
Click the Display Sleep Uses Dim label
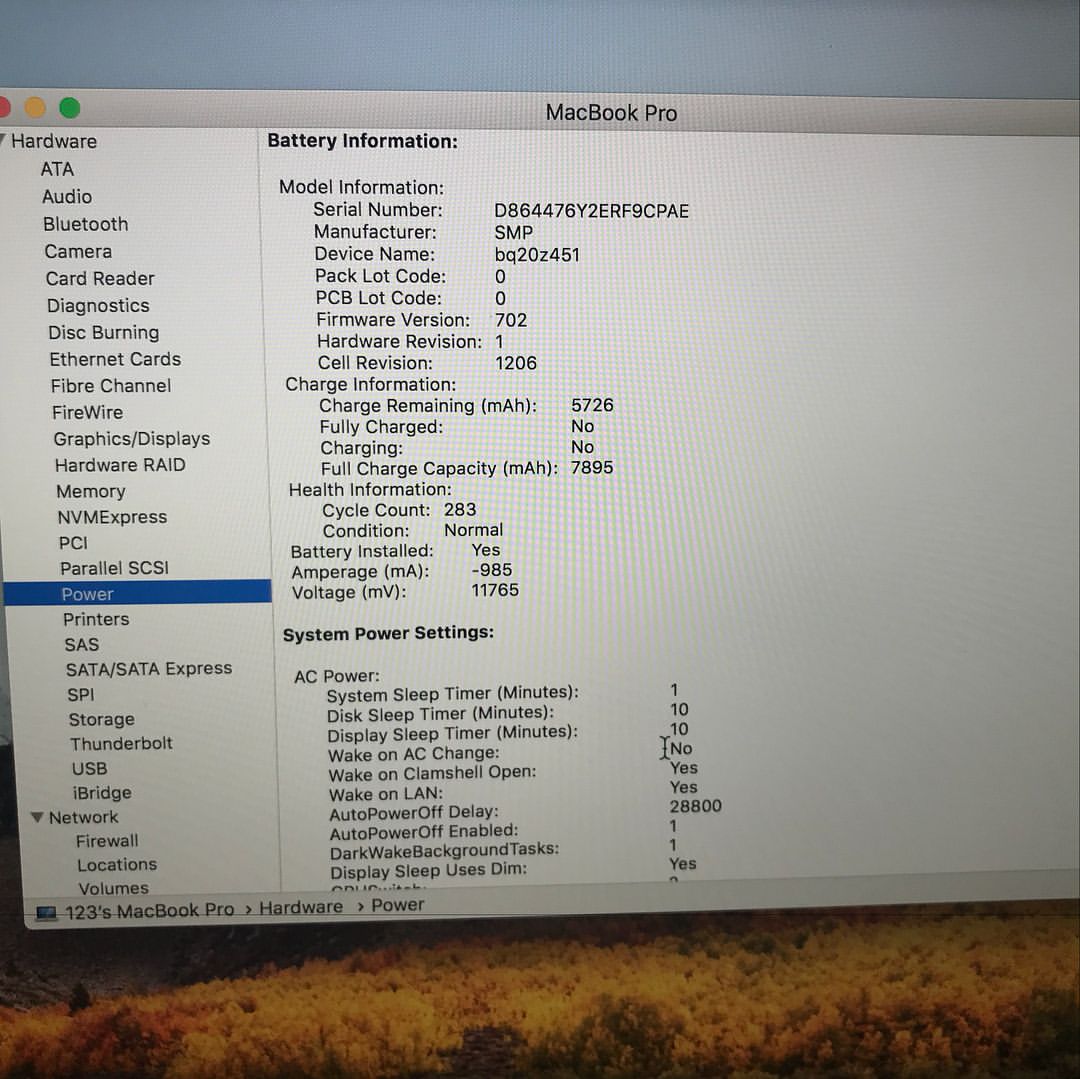[x=428, y=870]
